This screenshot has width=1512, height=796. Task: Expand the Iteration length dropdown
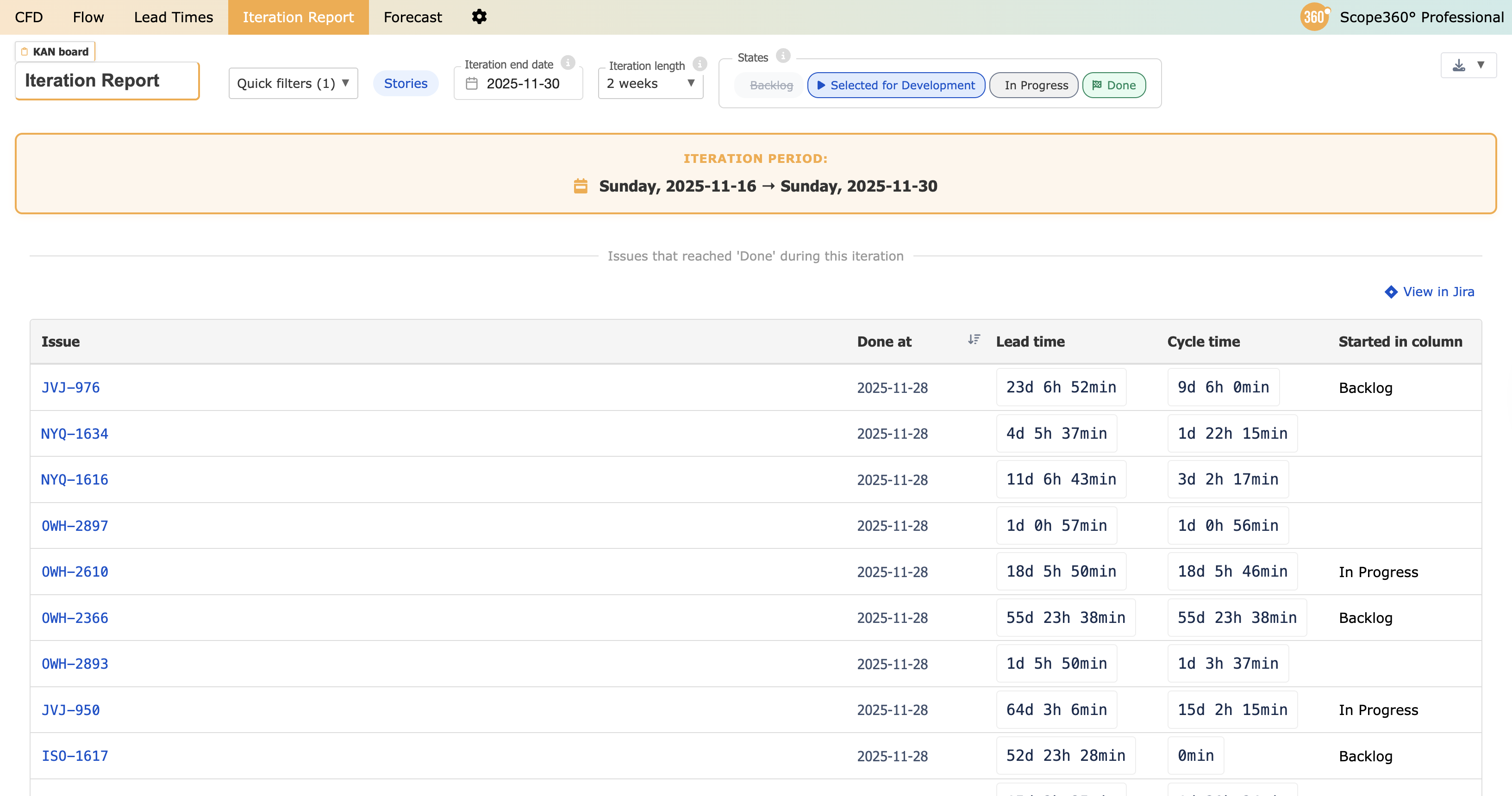650,84
